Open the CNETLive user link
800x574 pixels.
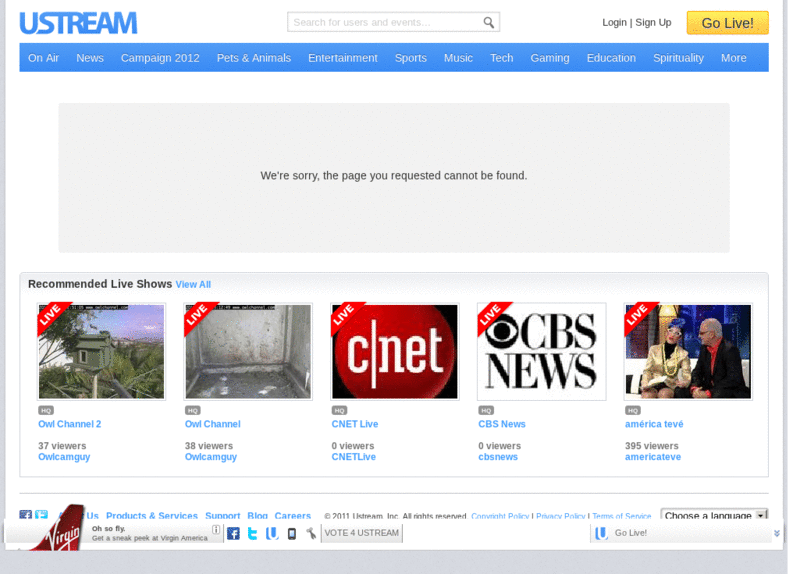(x=354, y=457)
